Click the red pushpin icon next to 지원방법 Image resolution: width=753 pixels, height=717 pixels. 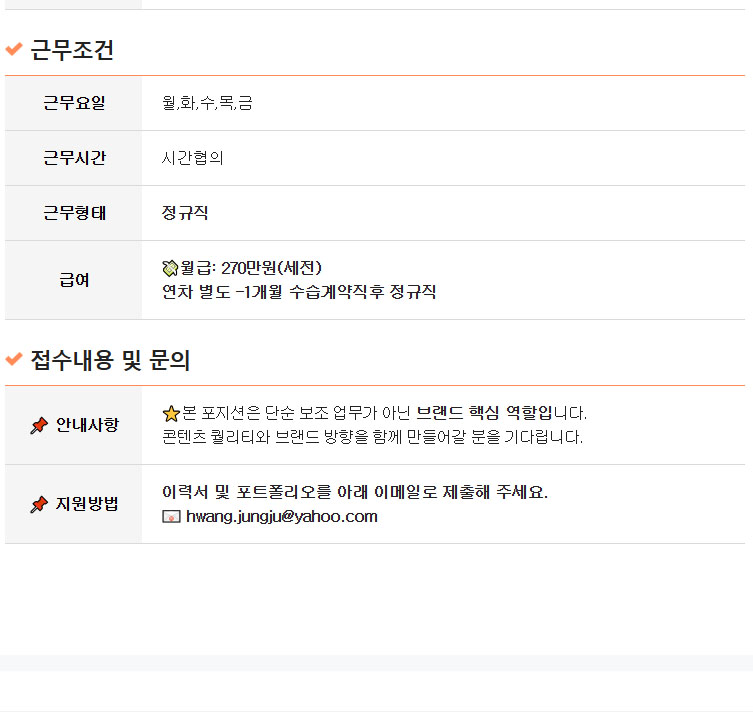click(39, 505)
